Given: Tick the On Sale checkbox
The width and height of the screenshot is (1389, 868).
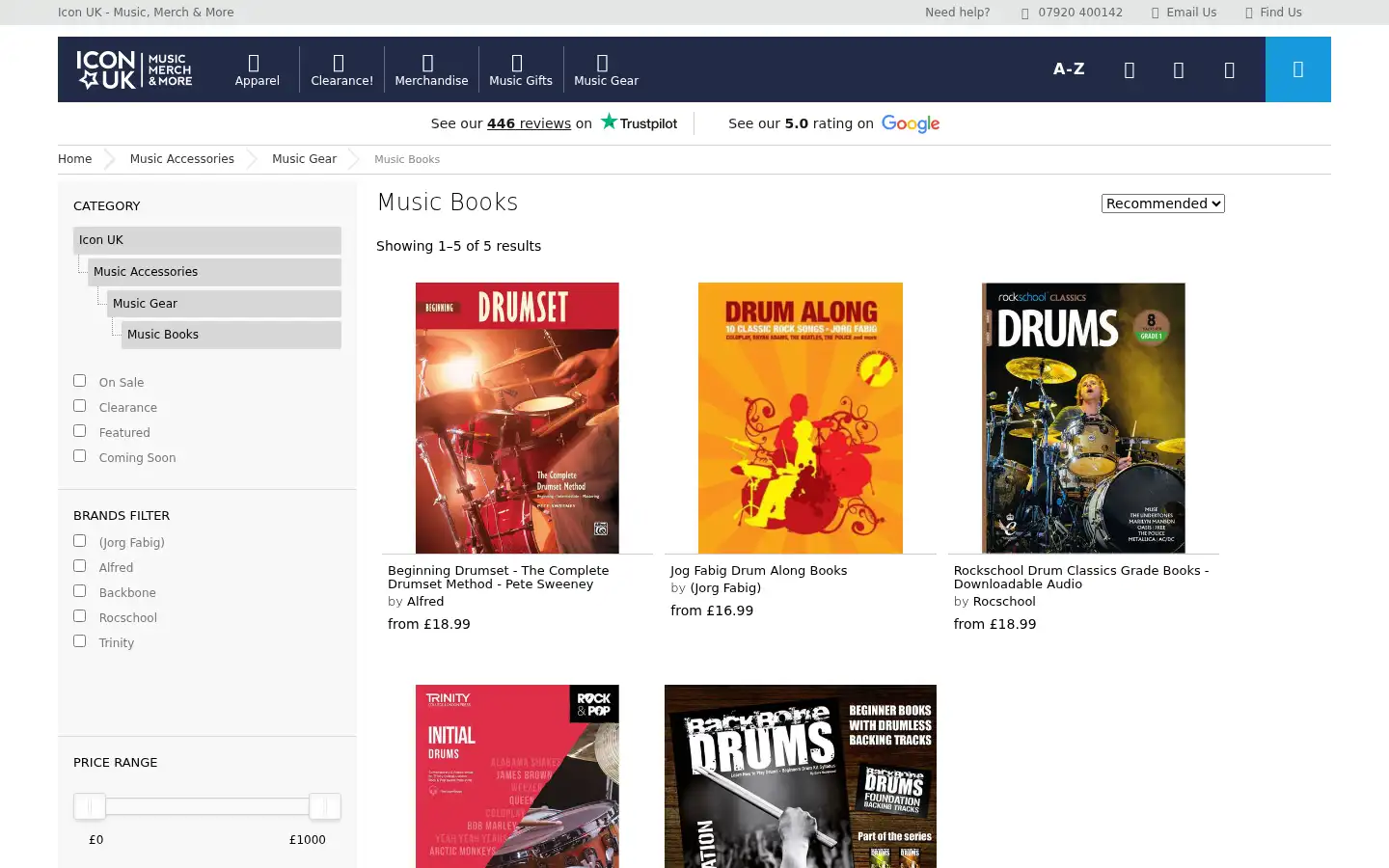Looking at the screenshot, I should 80,381.
